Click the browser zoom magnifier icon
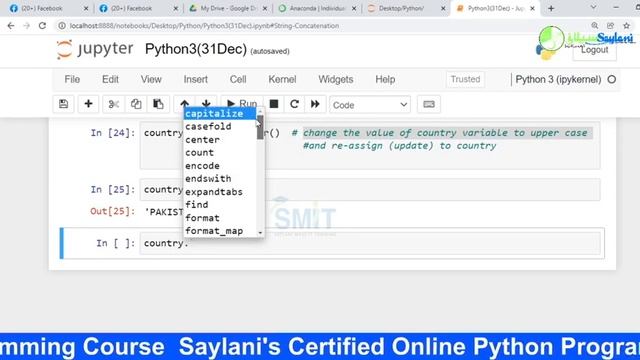This screenshot has width=640, height=360. click(x=595, y=26)
